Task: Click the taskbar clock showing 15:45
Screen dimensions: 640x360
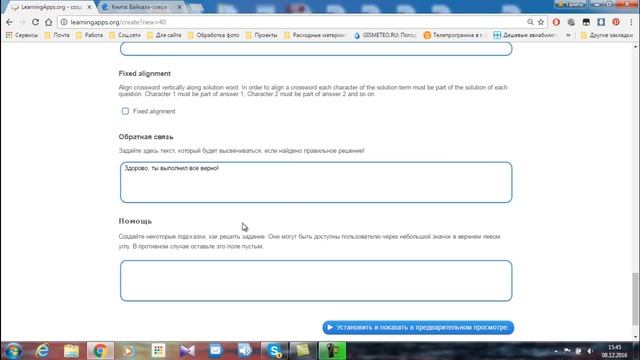Action: tap(614, 351)
